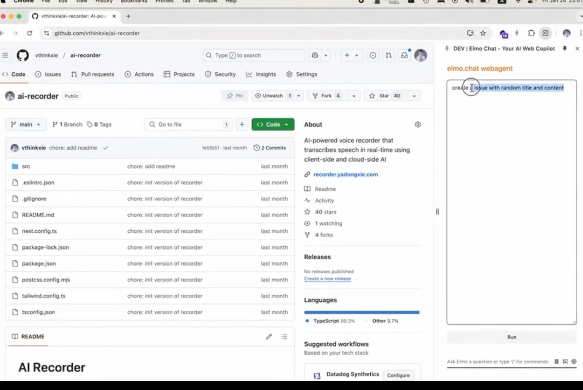The width and height of the screenshot is (583, 390).
Task: Click the GitHub search box
Action: 254,55
